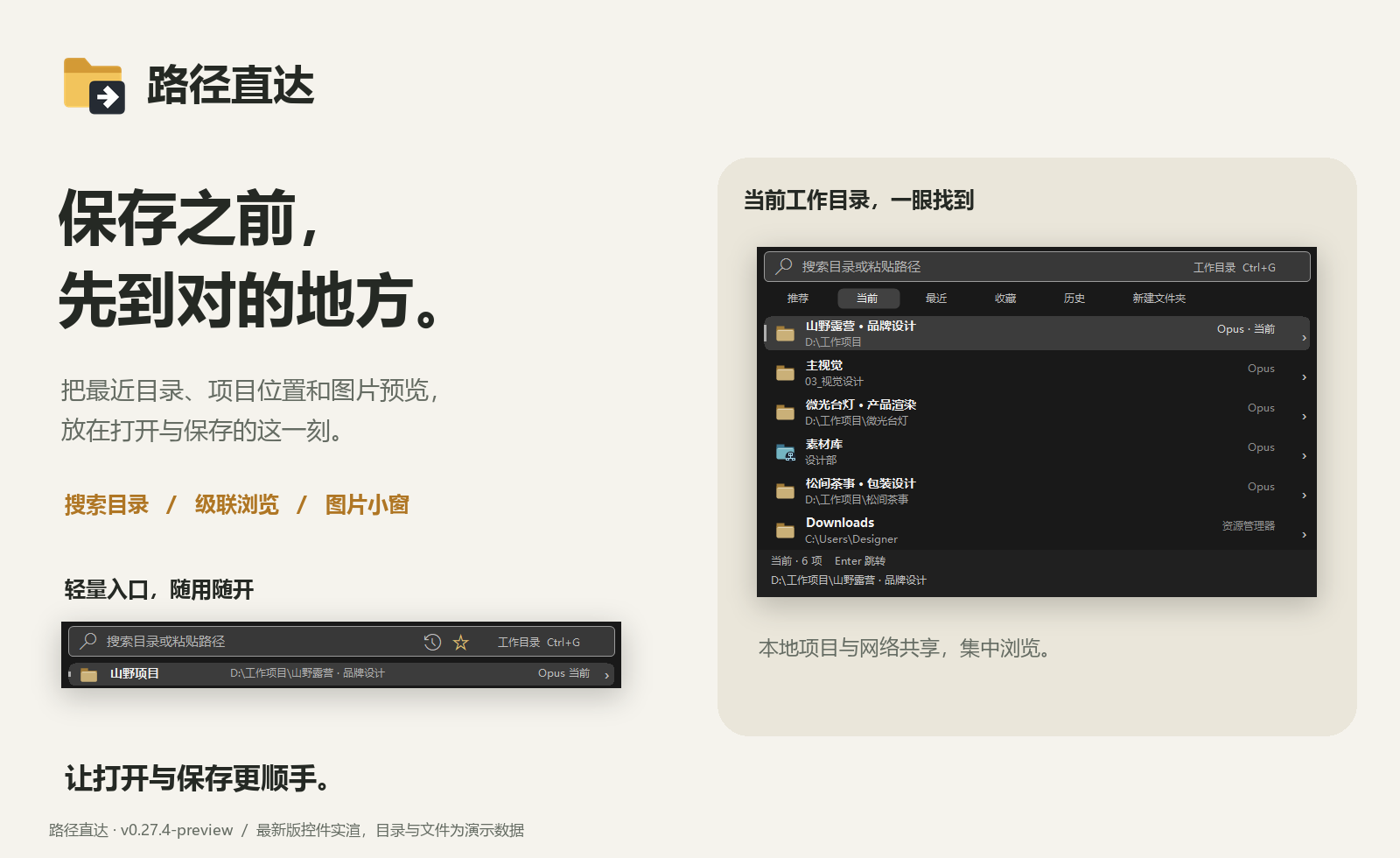The width and height of the screenshot is (1400, 858).
Task: Click the 搜索目录 feature link
Action: pyautogui.click(x=107, y=505)
